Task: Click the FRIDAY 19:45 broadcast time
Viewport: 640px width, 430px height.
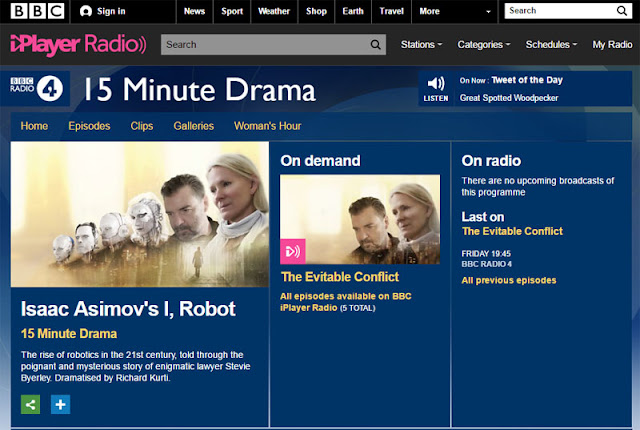Action: [x=486, y=254]
